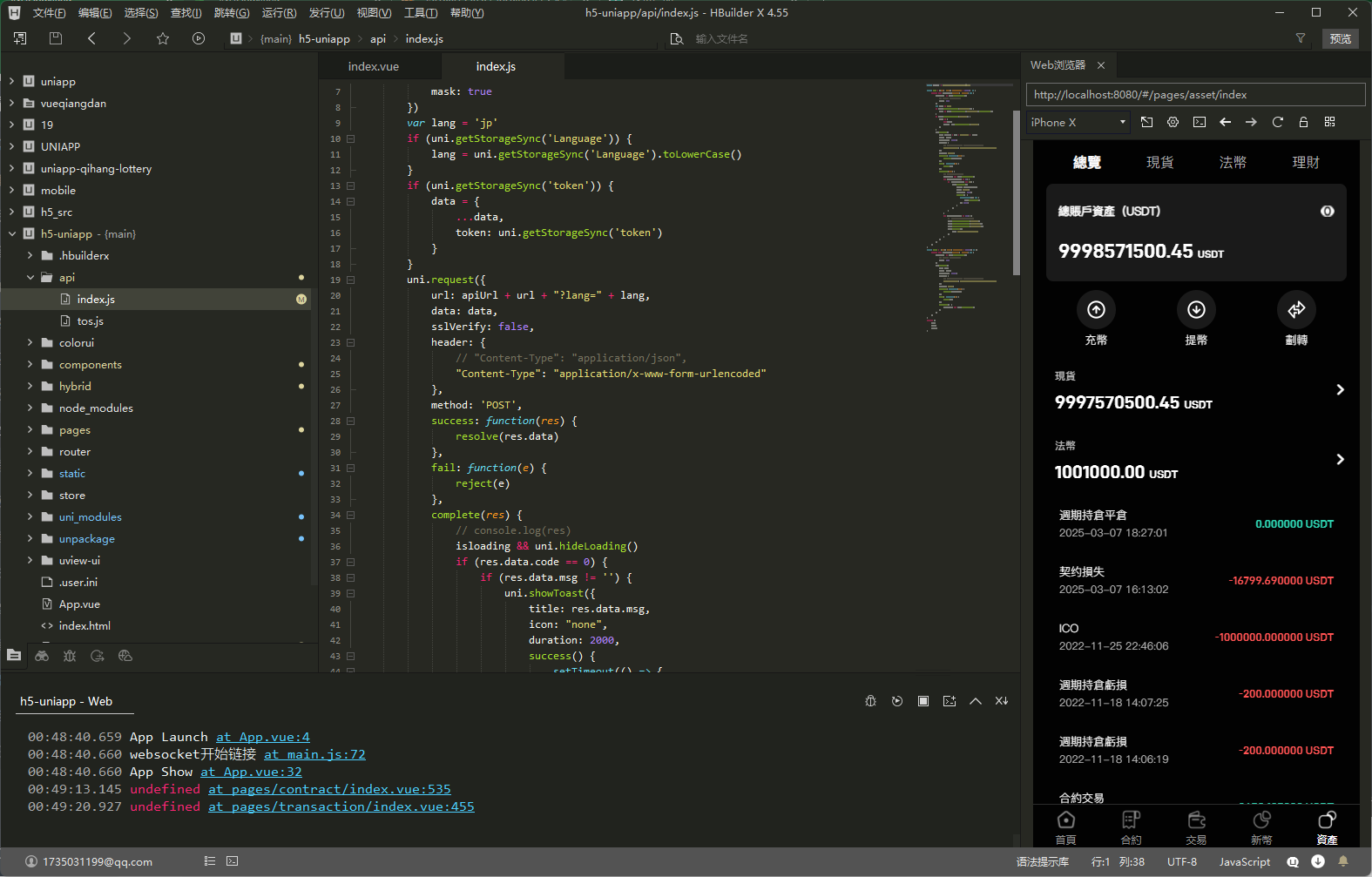Open link at pages/contract/index.vue:535
Image resolution: width=1372 pixels, height=877 pixels.
[329, 789]
